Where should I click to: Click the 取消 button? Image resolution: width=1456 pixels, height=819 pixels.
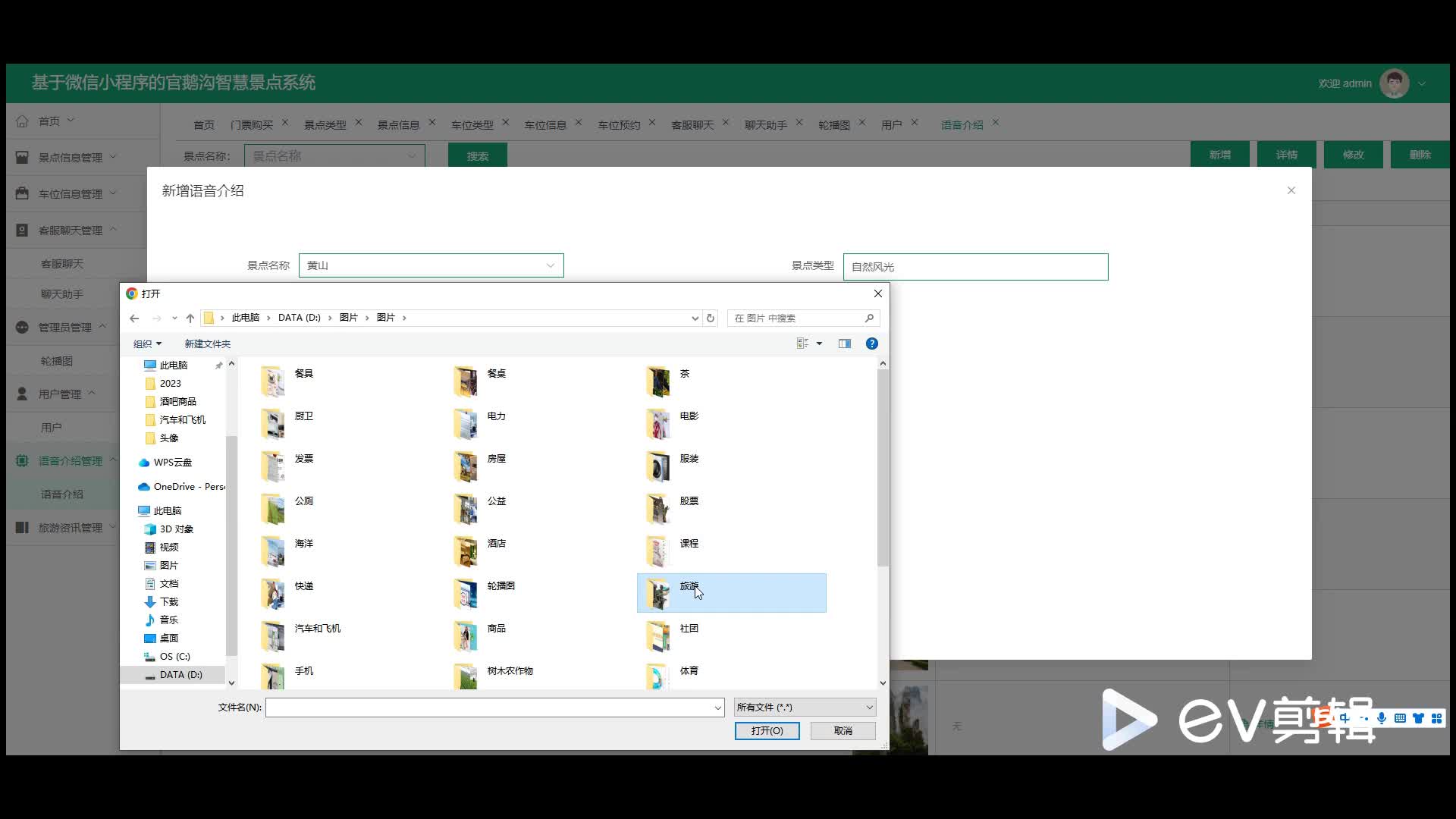843,730
